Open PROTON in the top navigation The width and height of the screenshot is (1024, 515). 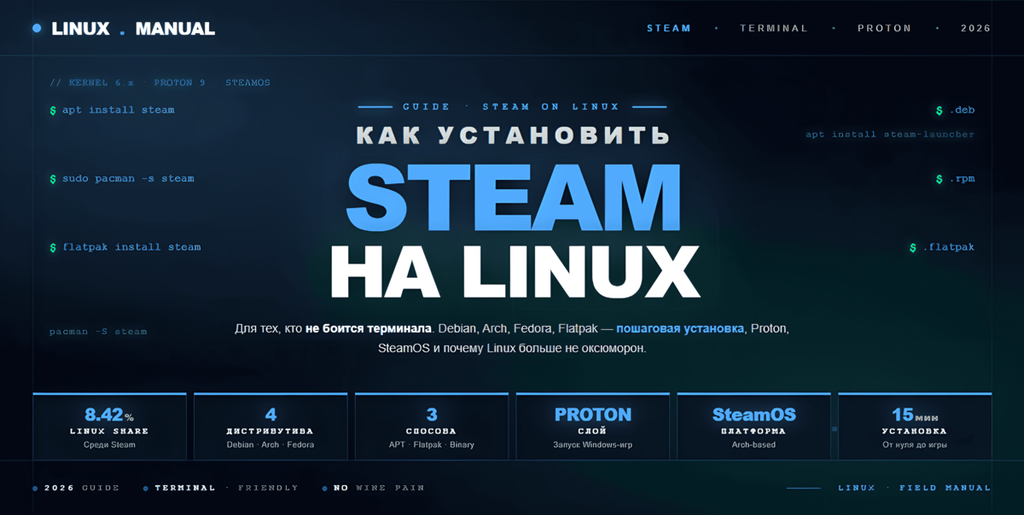tap(884, 28)
